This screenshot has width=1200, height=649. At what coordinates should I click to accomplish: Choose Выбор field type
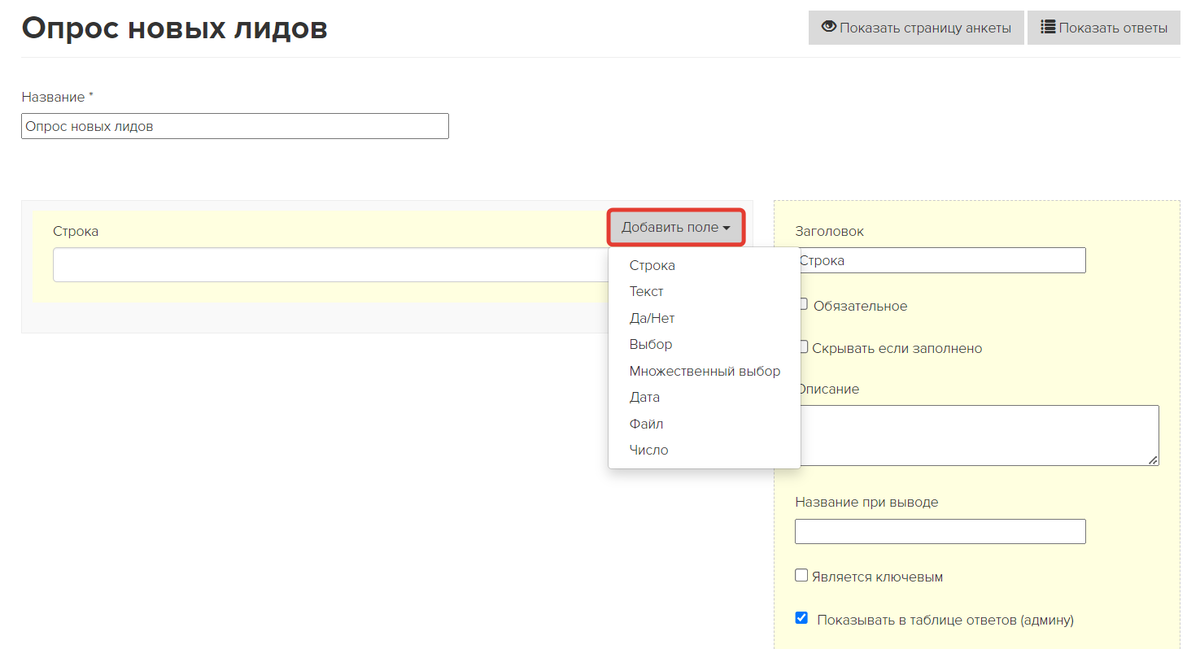651,344
